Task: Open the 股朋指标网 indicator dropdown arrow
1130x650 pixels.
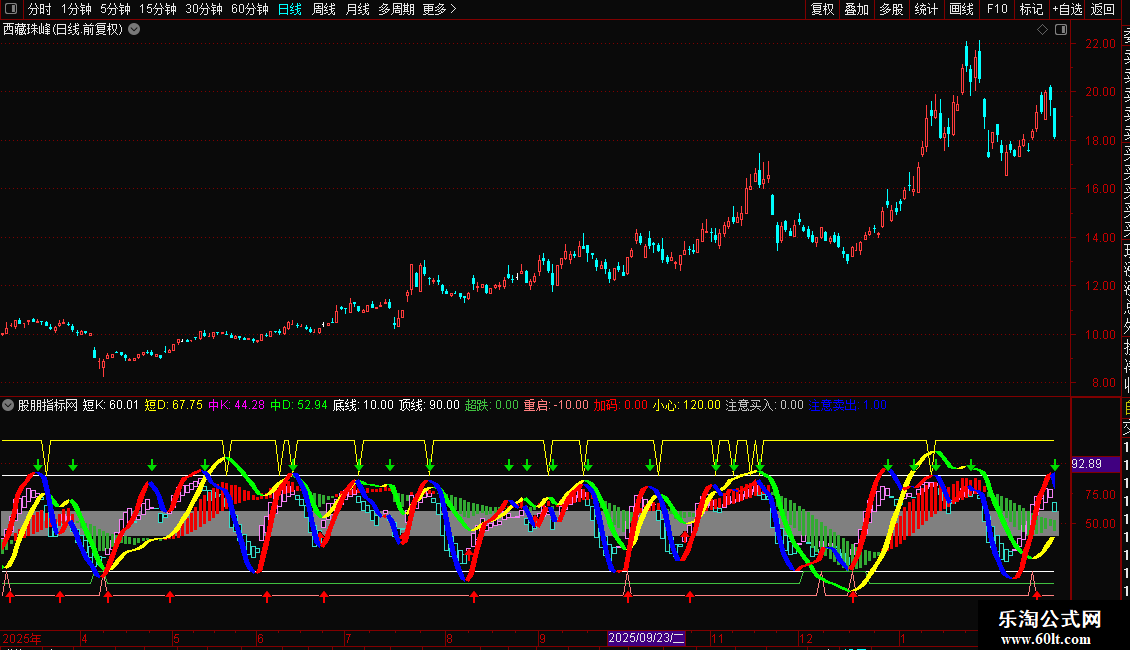Action: point(9,406)
